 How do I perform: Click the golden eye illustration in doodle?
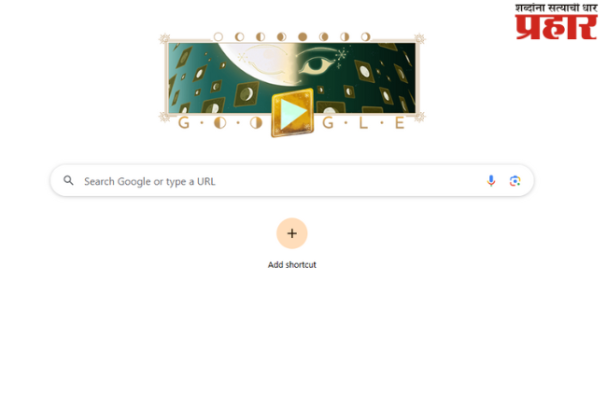[x=316, y=64]
